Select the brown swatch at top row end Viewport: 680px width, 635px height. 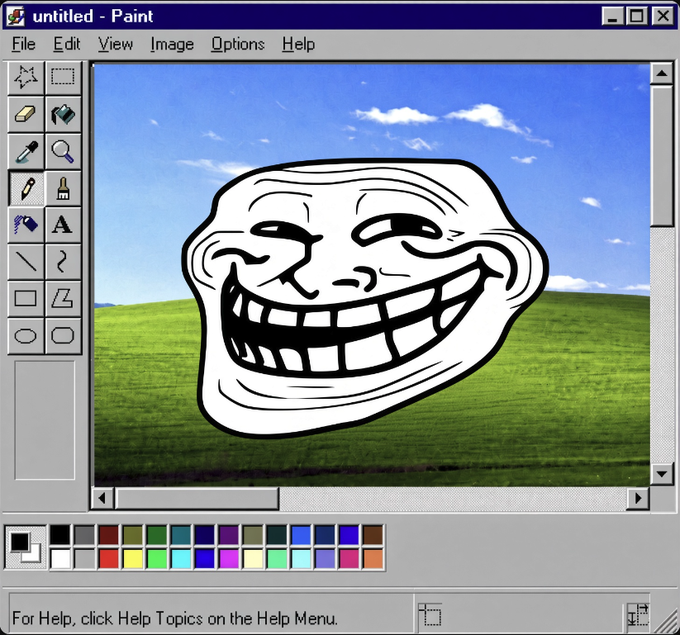pos(373,535)
